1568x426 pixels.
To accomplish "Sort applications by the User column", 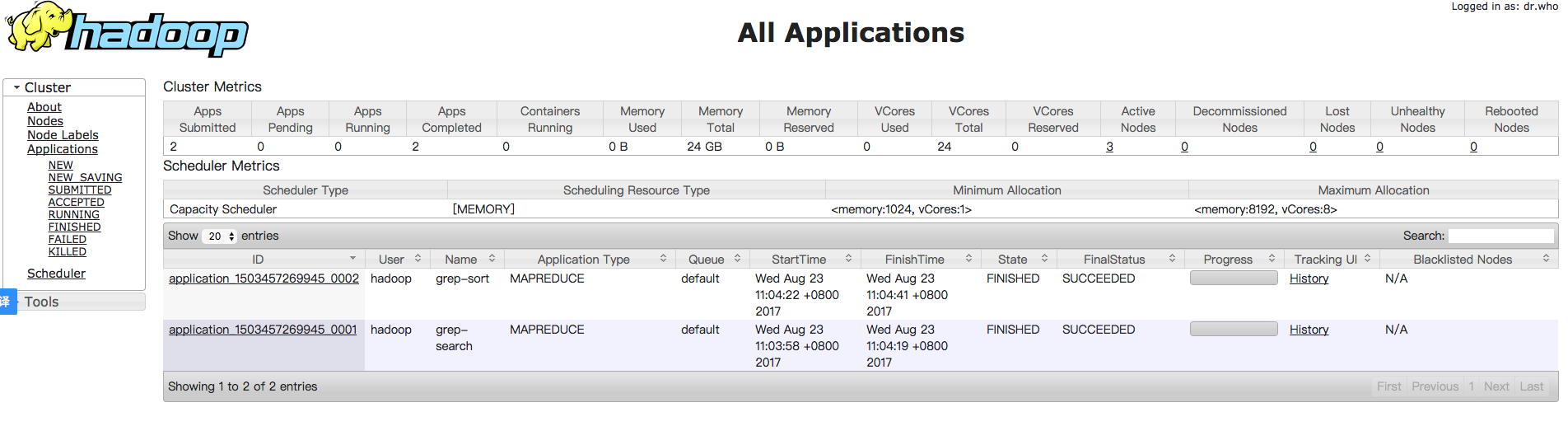I will [x=418, y=259].
